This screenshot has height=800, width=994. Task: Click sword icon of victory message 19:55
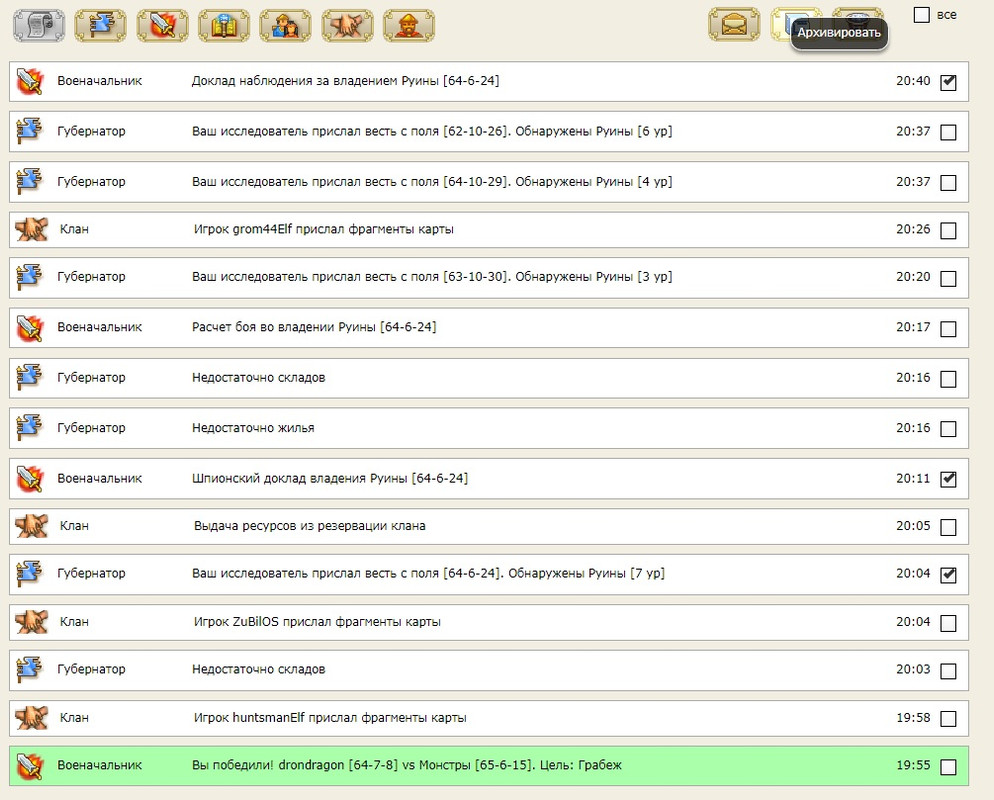point(30,766)
